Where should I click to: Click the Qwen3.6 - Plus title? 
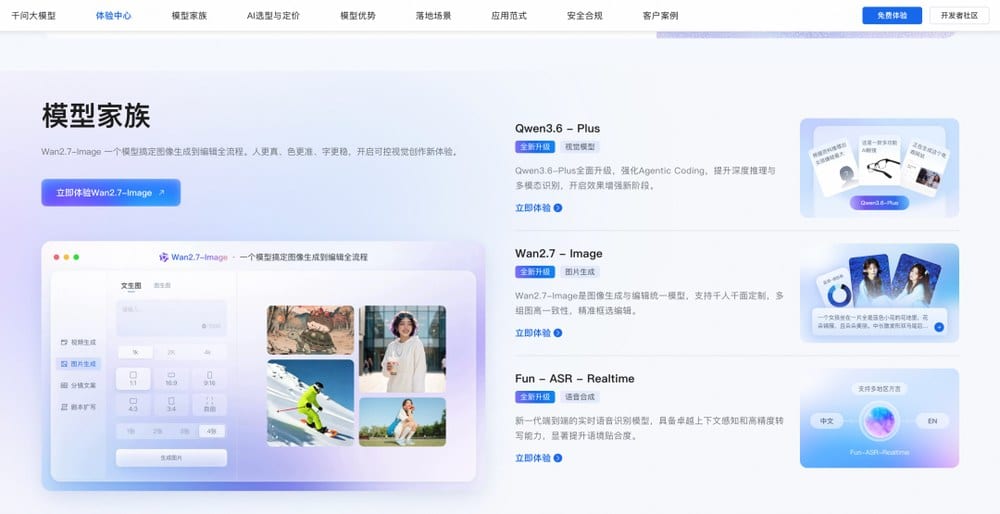coord(557,128)
